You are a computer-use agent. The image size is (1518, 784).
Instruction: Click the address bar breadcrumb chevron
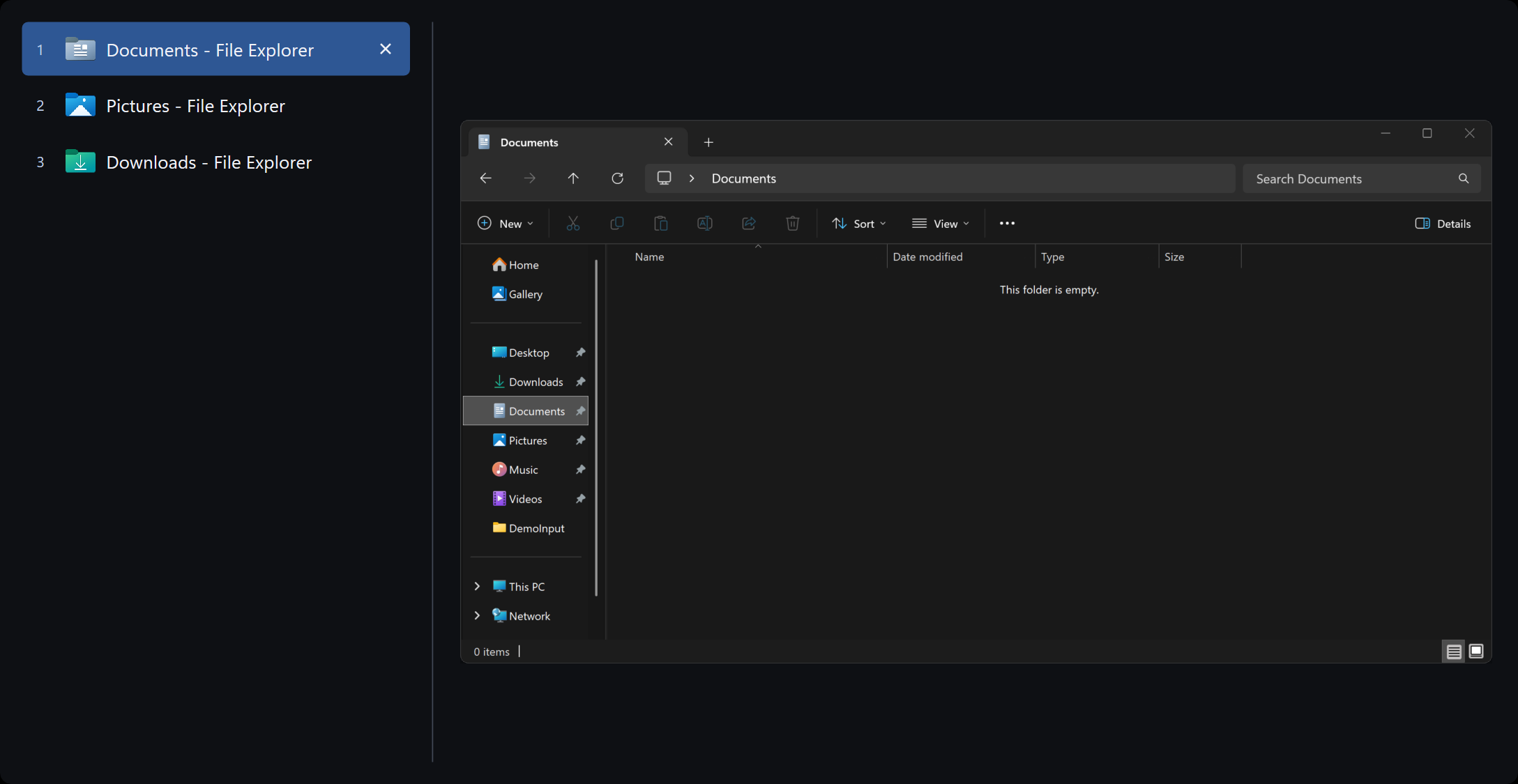coord(692,178)
